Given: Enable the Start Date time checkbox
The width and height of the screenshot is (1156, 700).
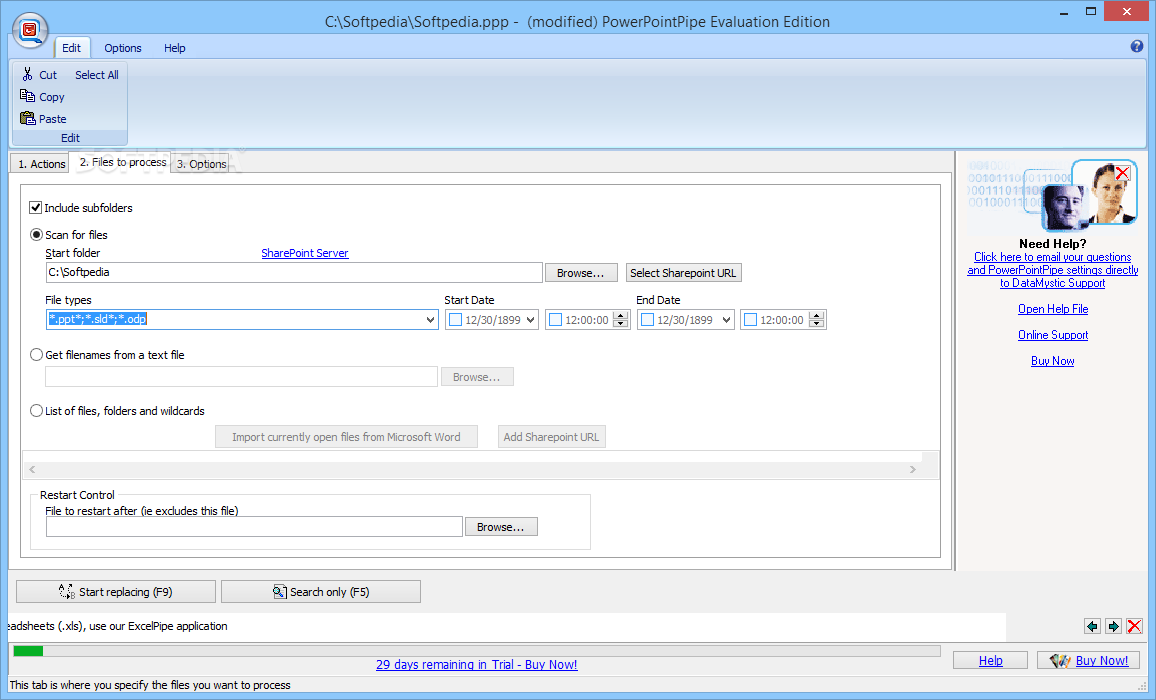Looking at the screenshot, I should [556, 319].
